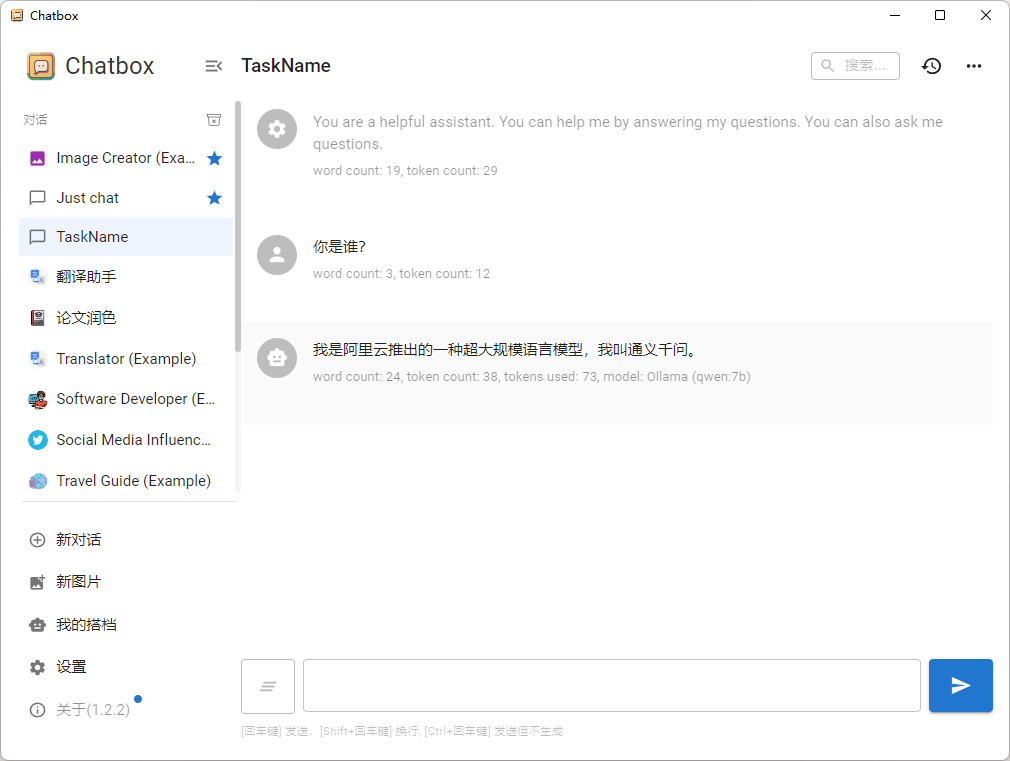Click the archive icon next to 对话

[213, 120]
